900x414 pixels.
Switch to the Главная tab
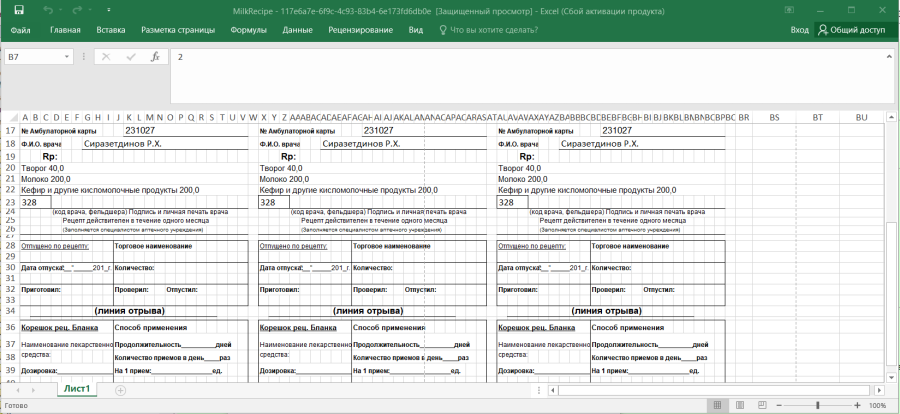65,30
